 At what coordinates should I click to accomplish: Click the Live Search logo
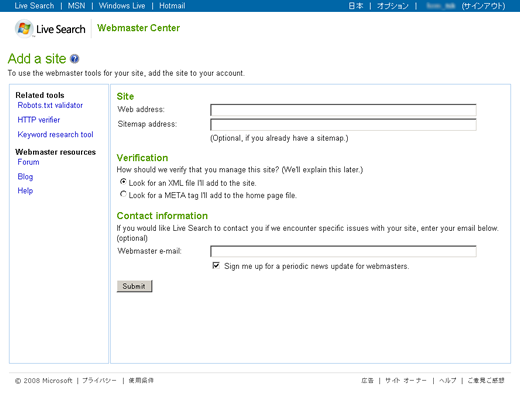click(50, 29)
